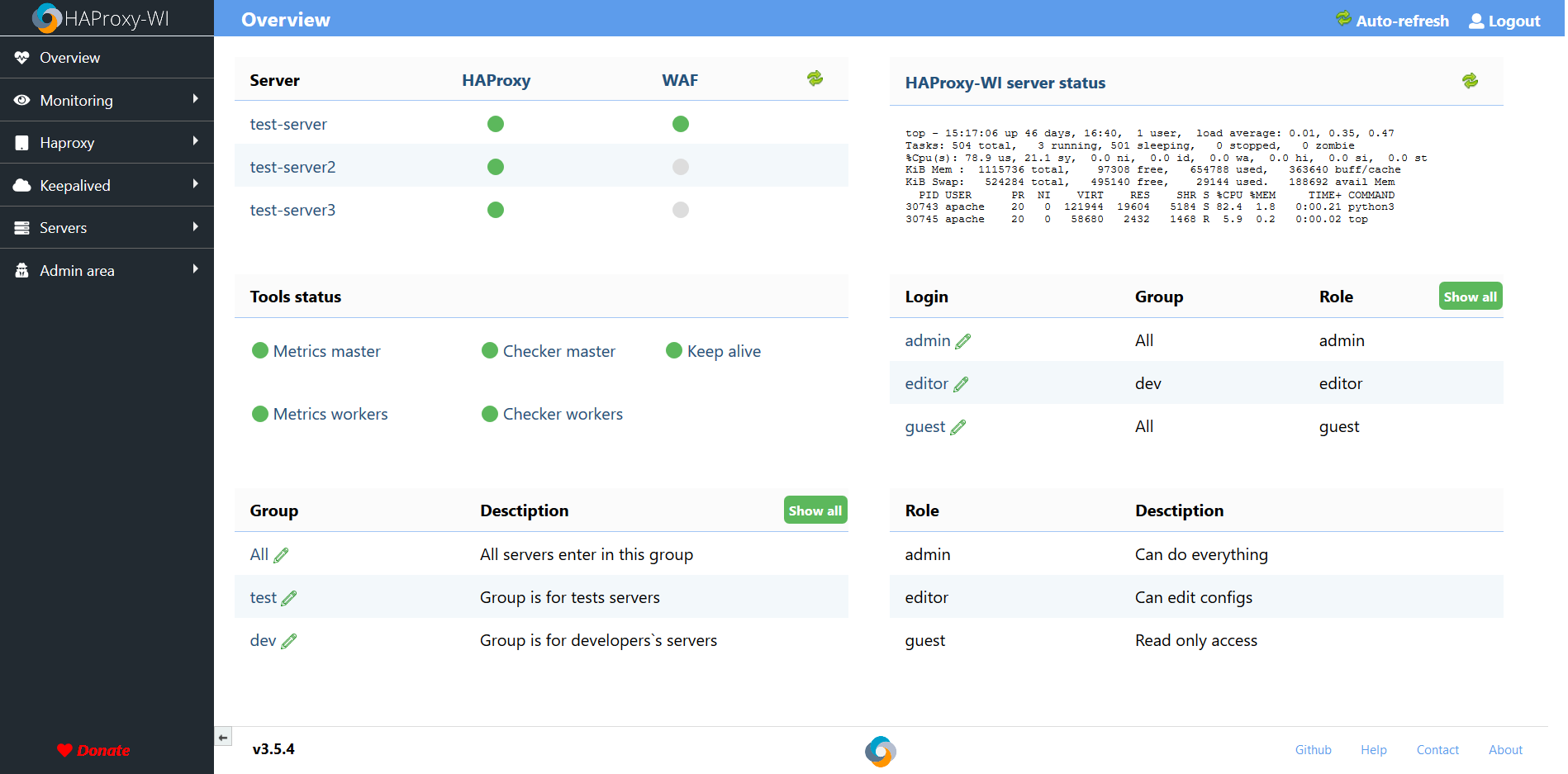Open the Github footer link
Viewport: 1568px width, 774px height.
point(1314,750)
